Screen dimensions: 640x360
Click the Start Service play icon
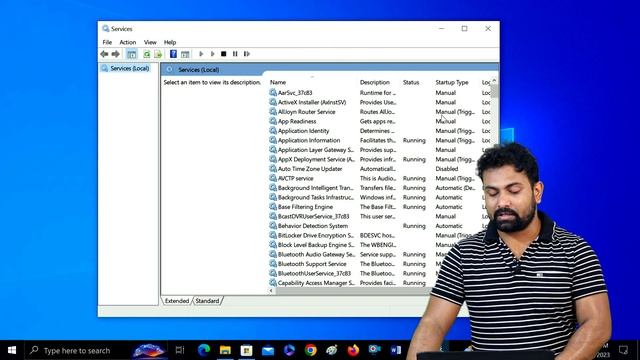coord(201,54)
